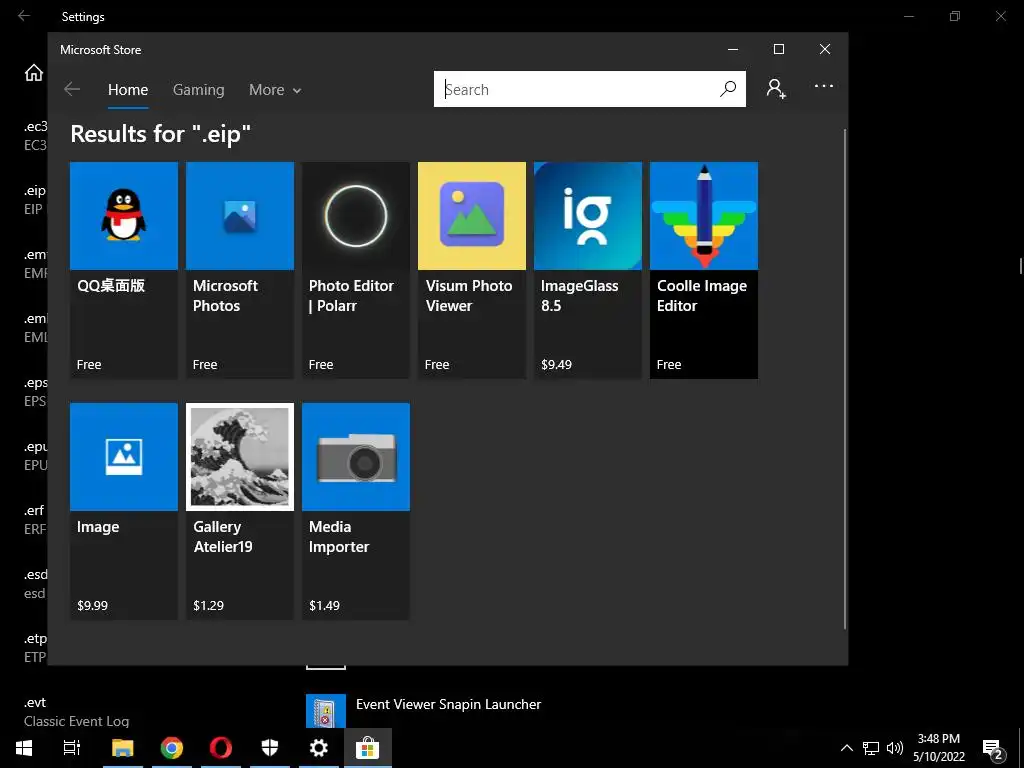The image size is (1024, 768).
Task: Click the $9.49 price of ImageGlass
Action: coord(556,364)
